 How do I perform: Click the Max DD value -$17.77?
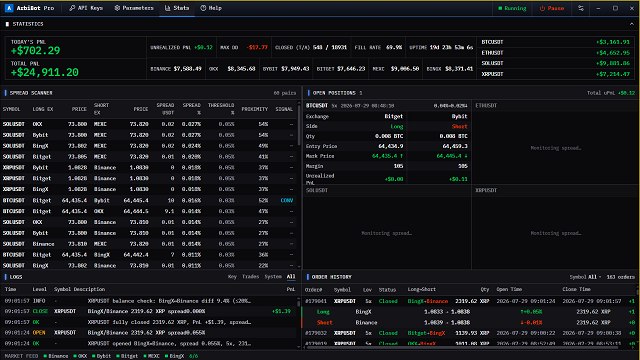click(257, 47)
